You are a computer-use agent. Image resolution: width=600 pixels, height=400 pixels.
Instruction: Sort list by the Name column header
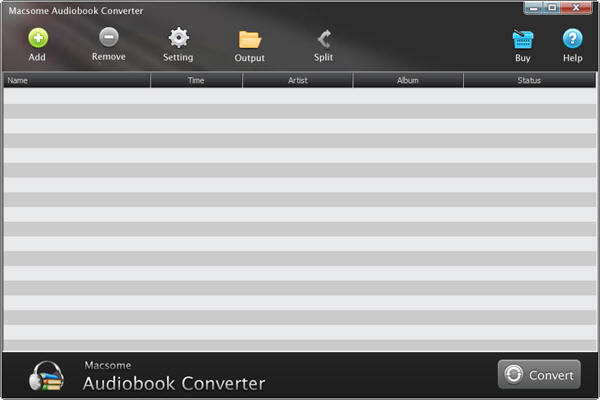77,80
